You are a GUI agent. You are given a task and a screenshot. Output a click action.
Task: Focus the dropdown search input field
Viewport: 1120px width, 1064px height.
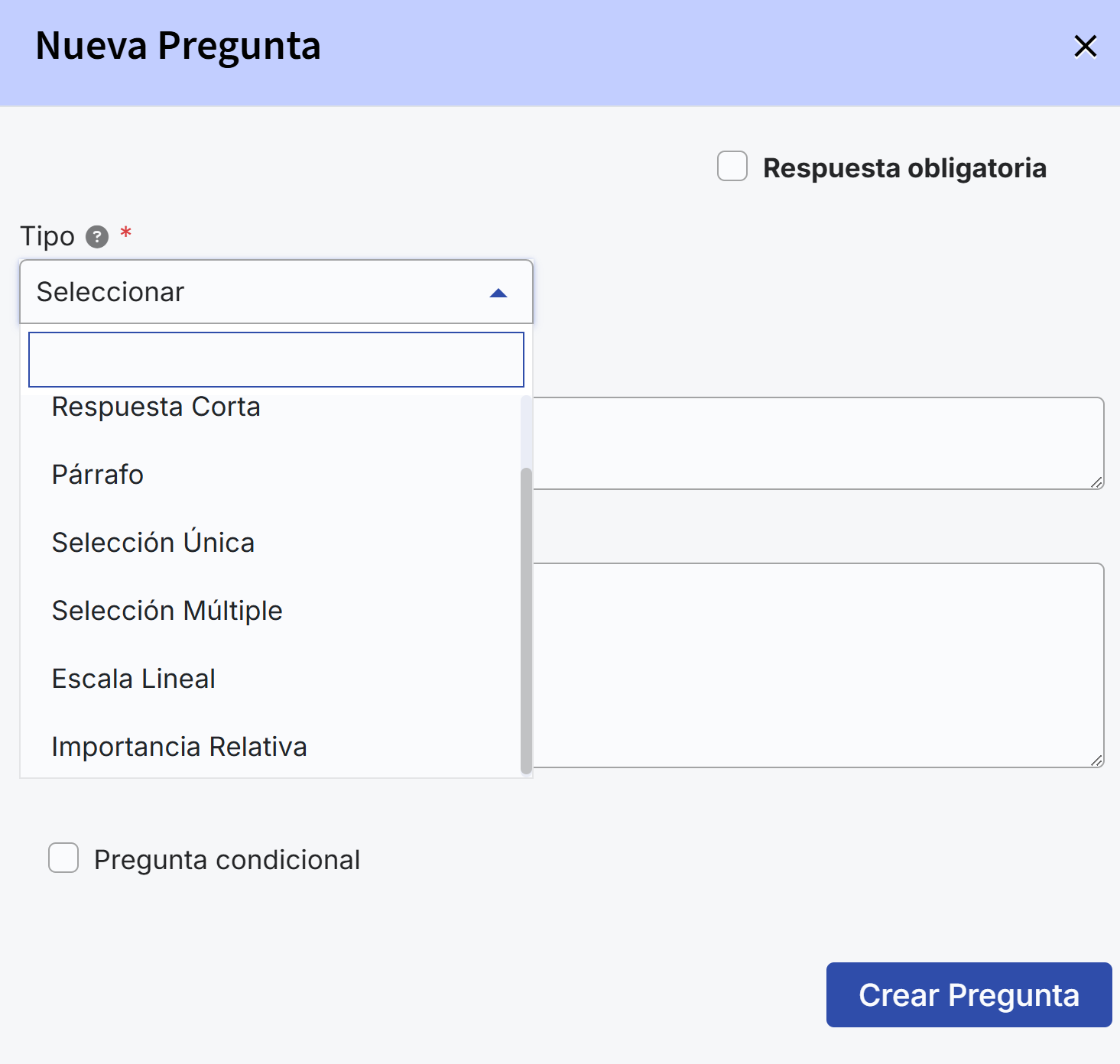pos(276,359)
